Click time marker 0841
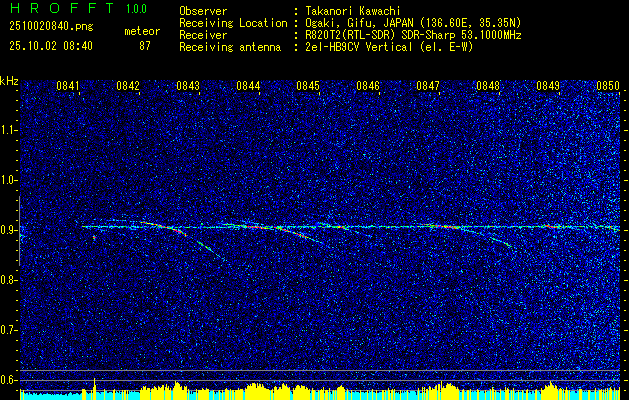This screenshot has width=629, height=400. point(68,86)
